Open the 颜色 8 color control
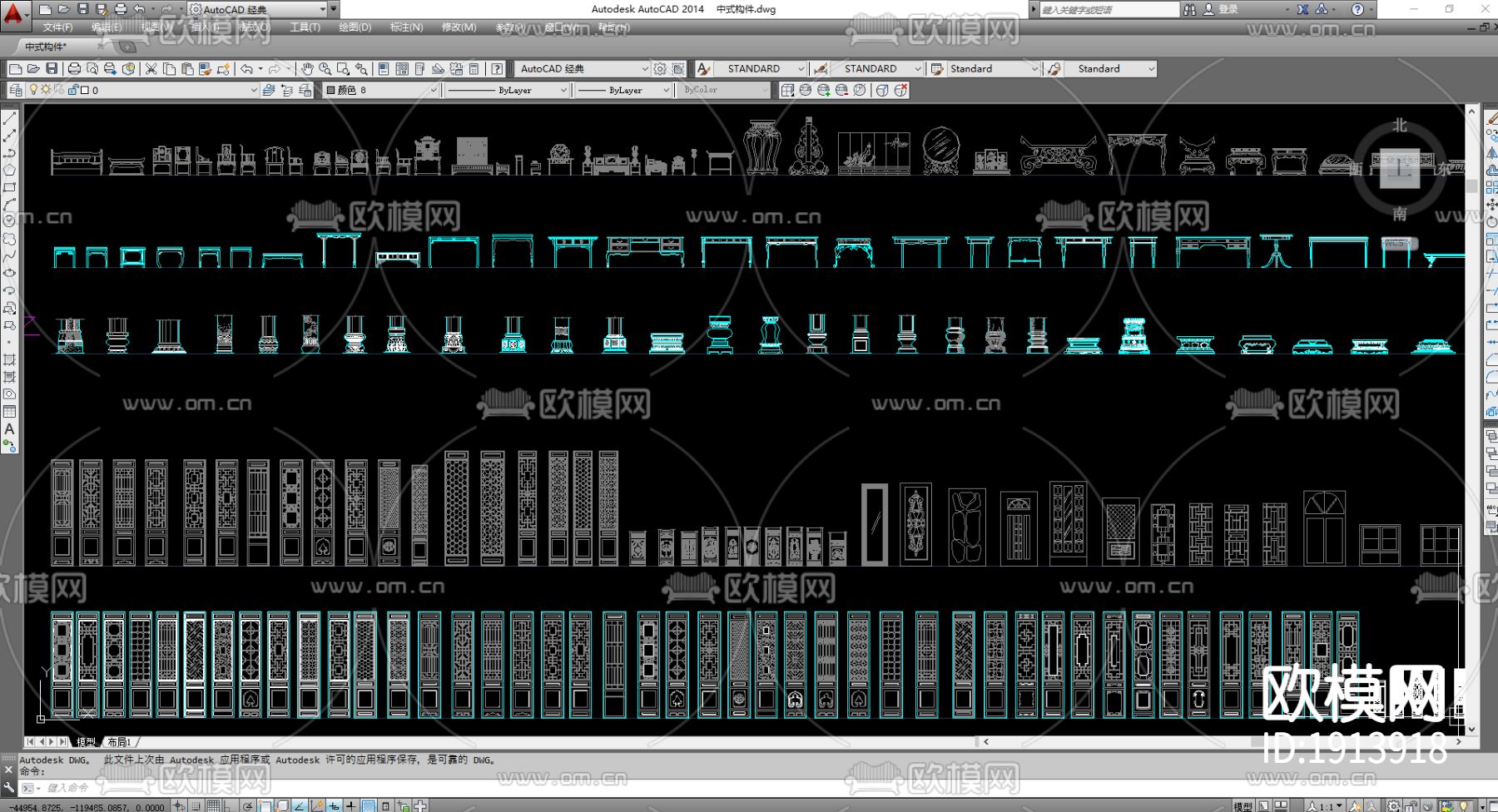 tap(381, 90)
